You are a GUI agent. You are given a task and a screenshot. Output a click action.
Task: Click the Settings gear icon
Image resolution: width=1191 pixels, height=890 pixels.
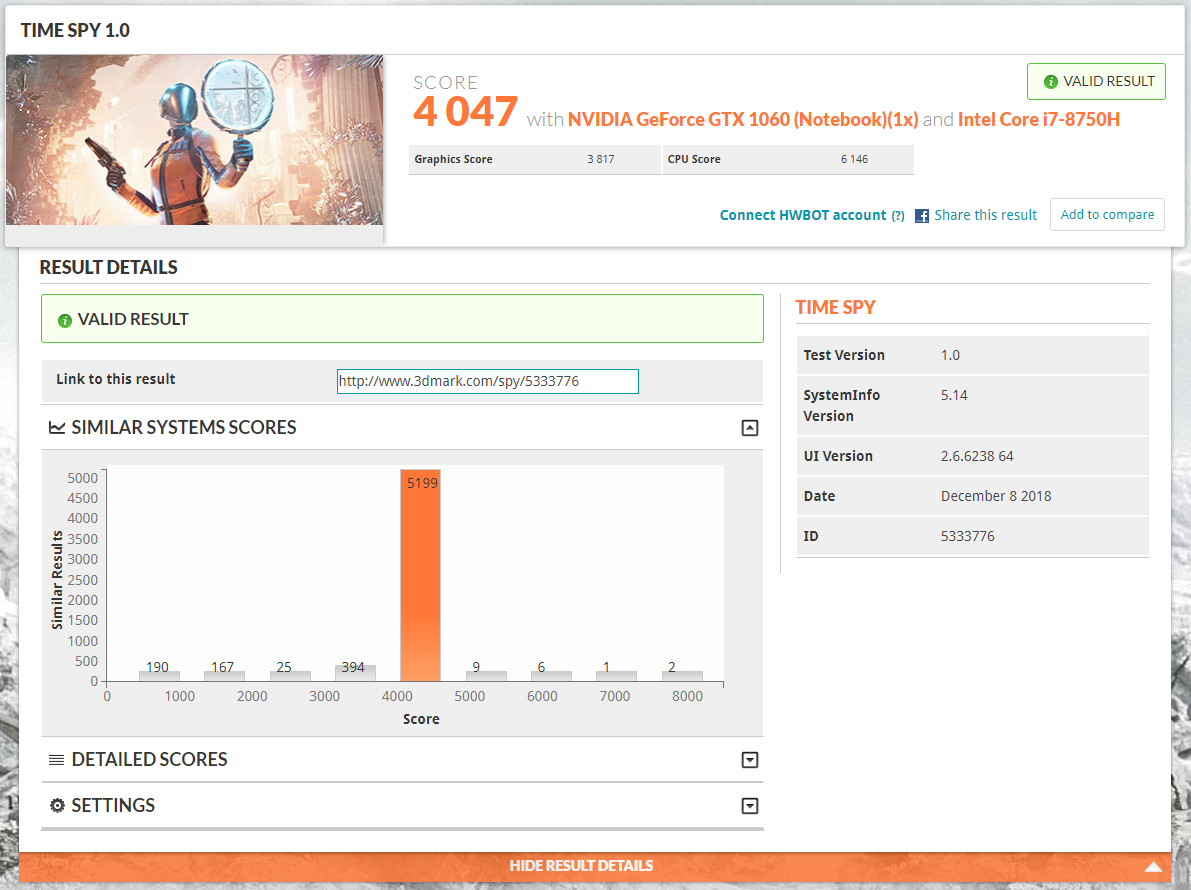click(57, 806)
